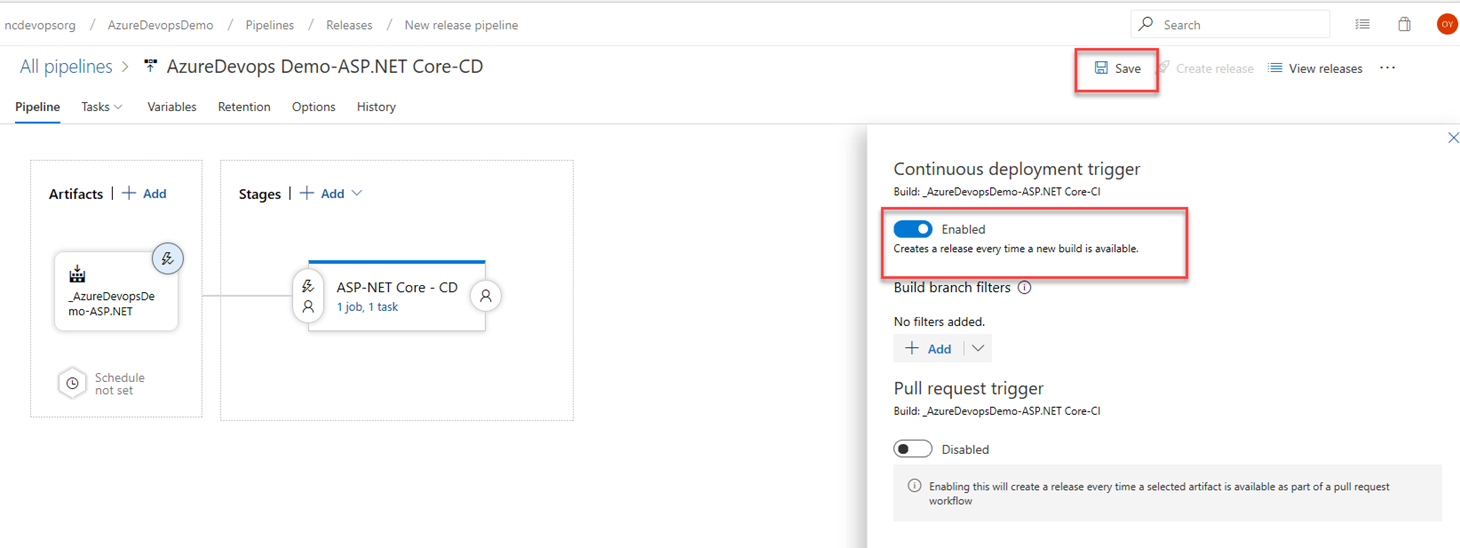Open the marketplace shopping bag icon
This screenshot has height=548, width=1460.
point(1404,24)
